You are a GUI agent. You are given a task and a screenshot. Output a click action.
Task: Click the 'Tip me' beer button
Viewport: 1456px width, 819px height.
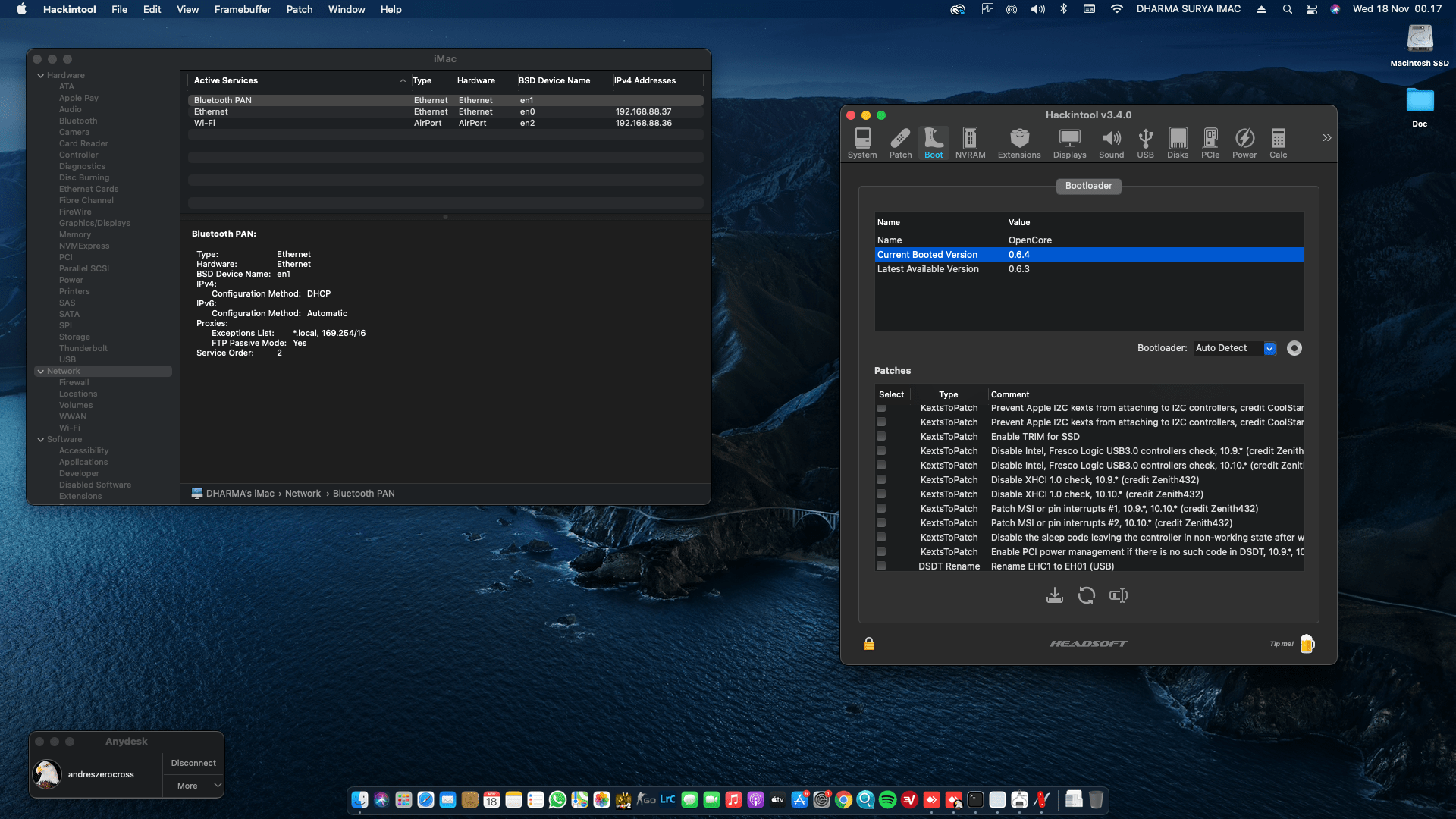pos(1307,643)
